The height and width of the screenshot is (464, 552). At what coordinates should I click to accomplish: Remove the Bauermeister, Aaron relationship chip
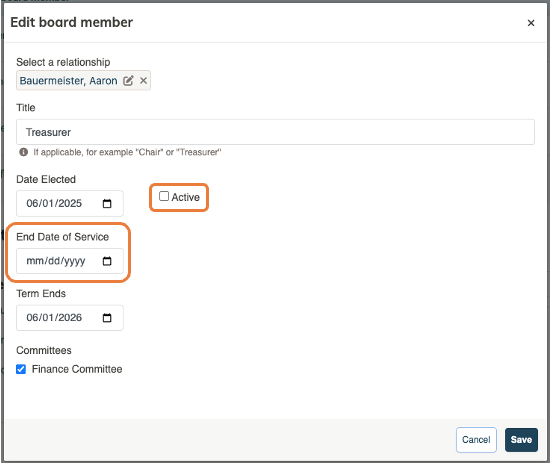(143, 81)
